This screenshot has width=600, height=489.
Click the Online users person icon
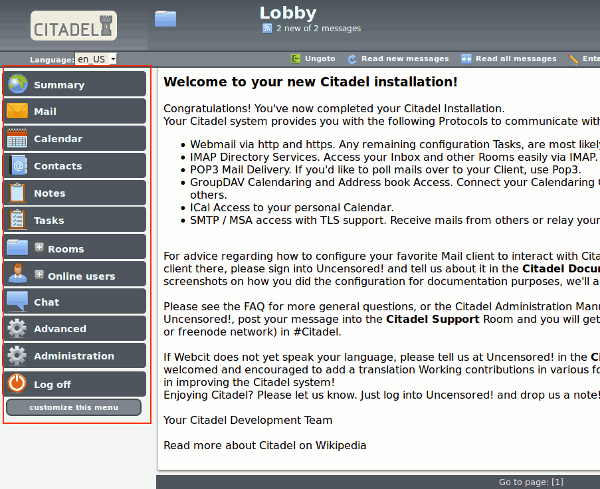[x=18, y=274]
